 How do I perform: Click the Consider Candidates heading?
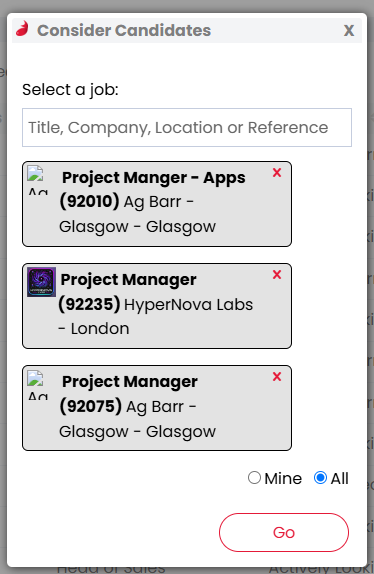click(x=124, y=30)
